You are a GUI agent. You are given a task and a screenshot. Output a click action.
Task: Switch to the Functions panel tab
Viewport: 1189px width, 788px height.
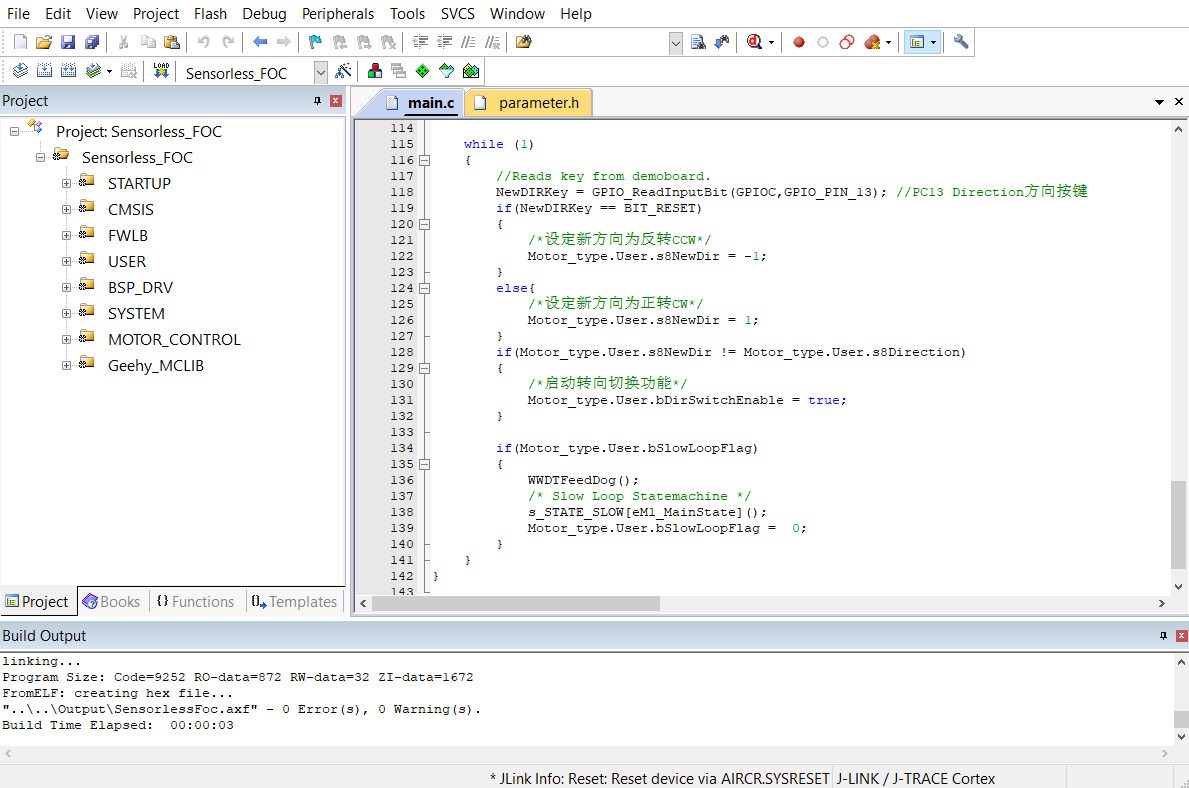(x=195, y=601)
